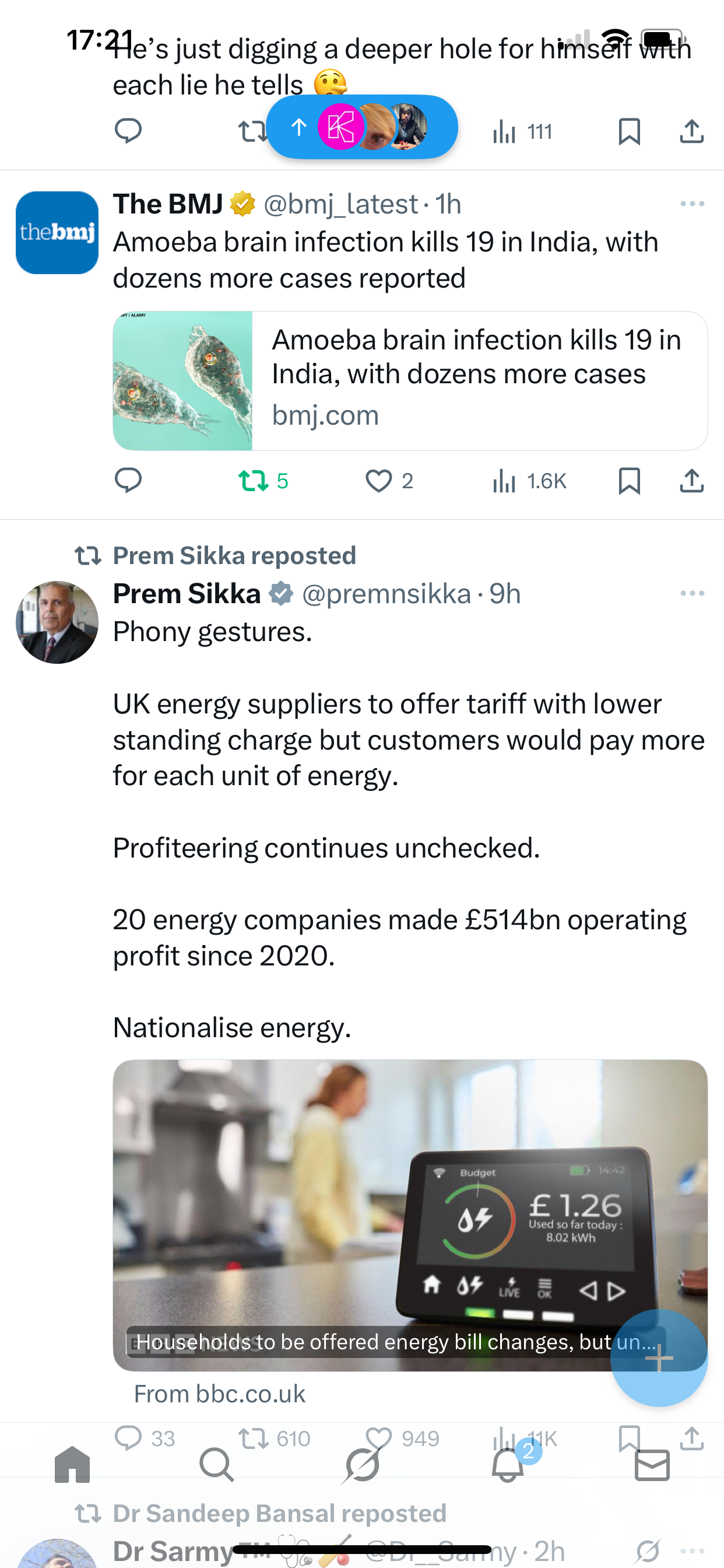The width and height of the screenshot is (724, 1568).
Task: Open more options for Dr Sarmy post
Action: [x=692, y=1550]
